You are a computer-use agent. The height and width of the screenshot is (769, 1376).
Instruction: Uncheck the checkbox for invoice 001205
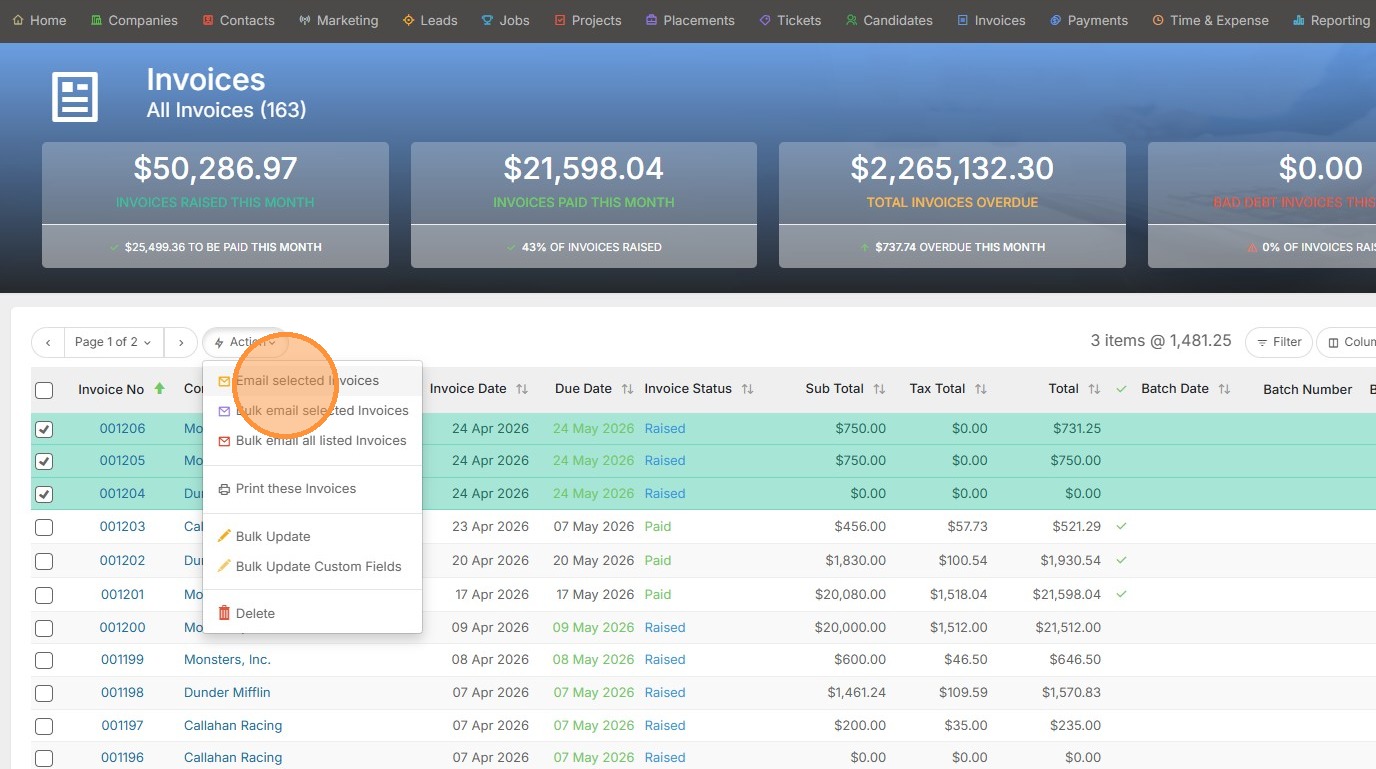44,461
